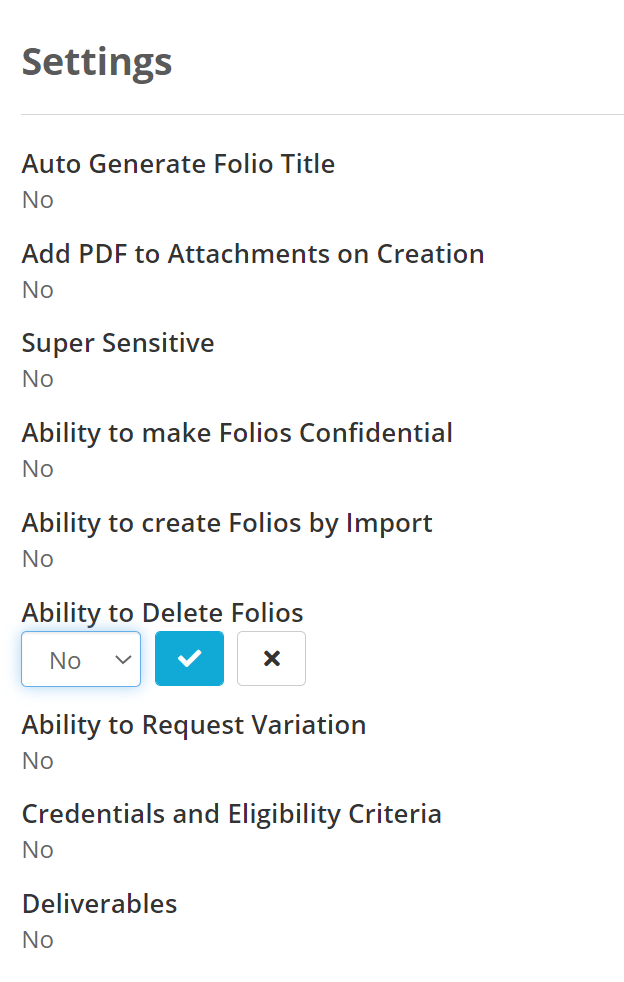Edit the Auto Generate Folio Title value
Screen dimensions: 624x982
[x=38, y=200]
